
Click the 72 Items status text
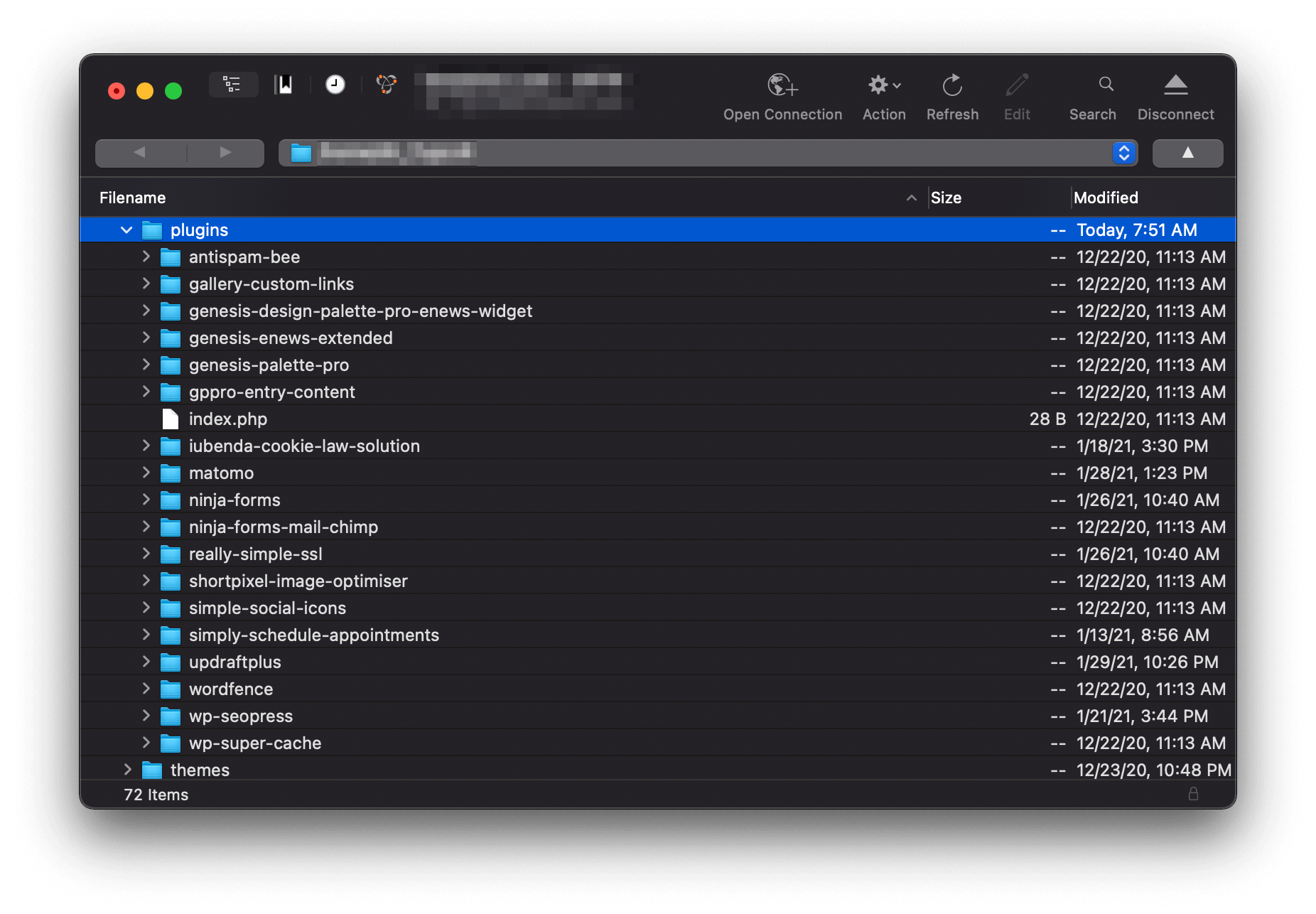point(156,795)
